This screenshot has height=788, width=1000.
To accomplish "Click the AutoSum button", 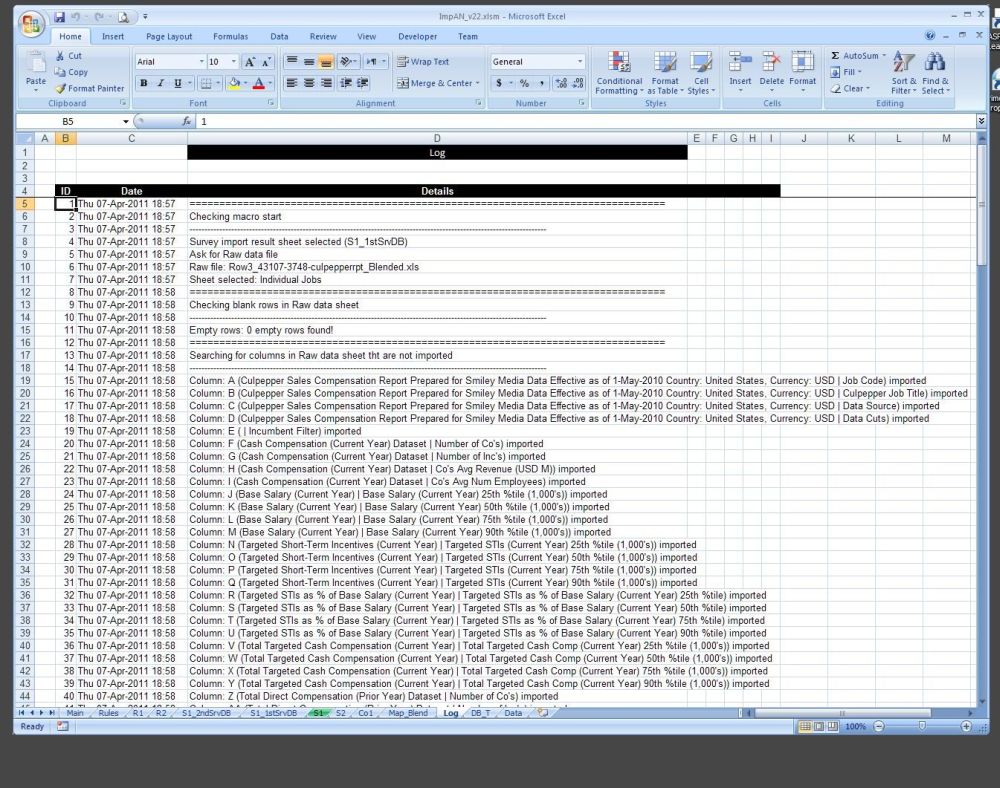I will coord(855,56).
